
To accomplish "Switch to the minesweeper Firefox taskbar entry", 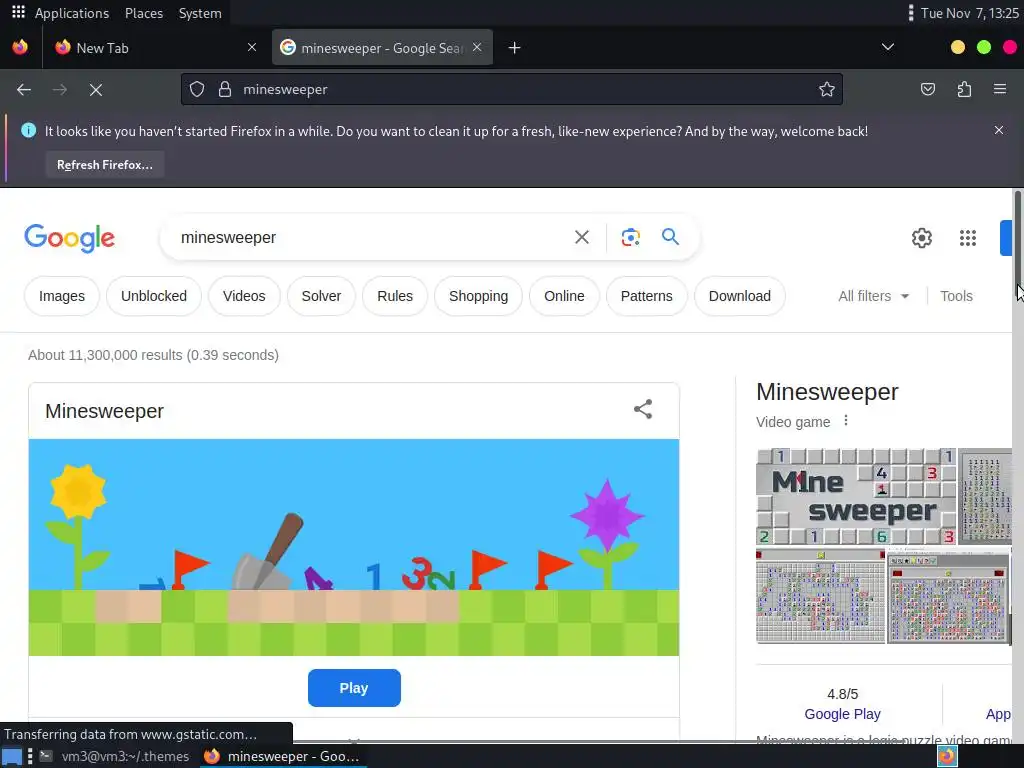I will point(283,756).
